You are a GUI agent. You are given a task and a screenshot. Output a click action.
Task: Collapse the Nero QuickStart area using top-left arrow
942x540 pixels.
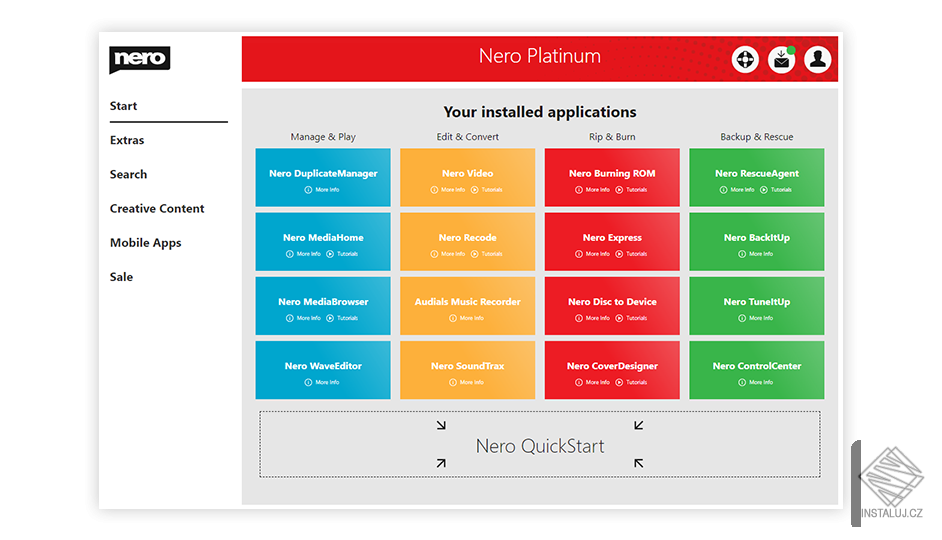coord(441,425)
